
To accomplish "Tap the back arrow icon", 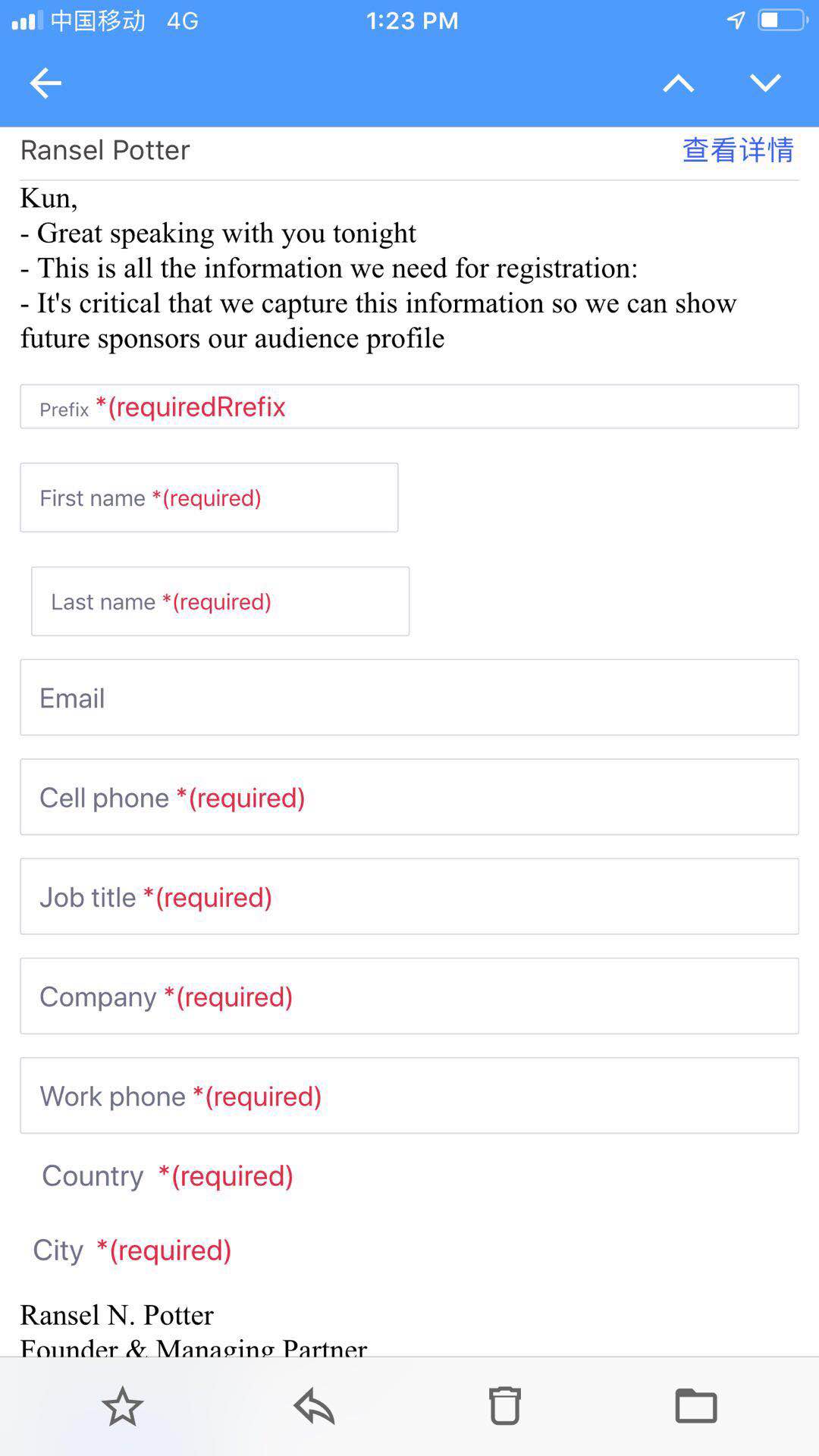I will pyautogui.click(x=45, y=83).
